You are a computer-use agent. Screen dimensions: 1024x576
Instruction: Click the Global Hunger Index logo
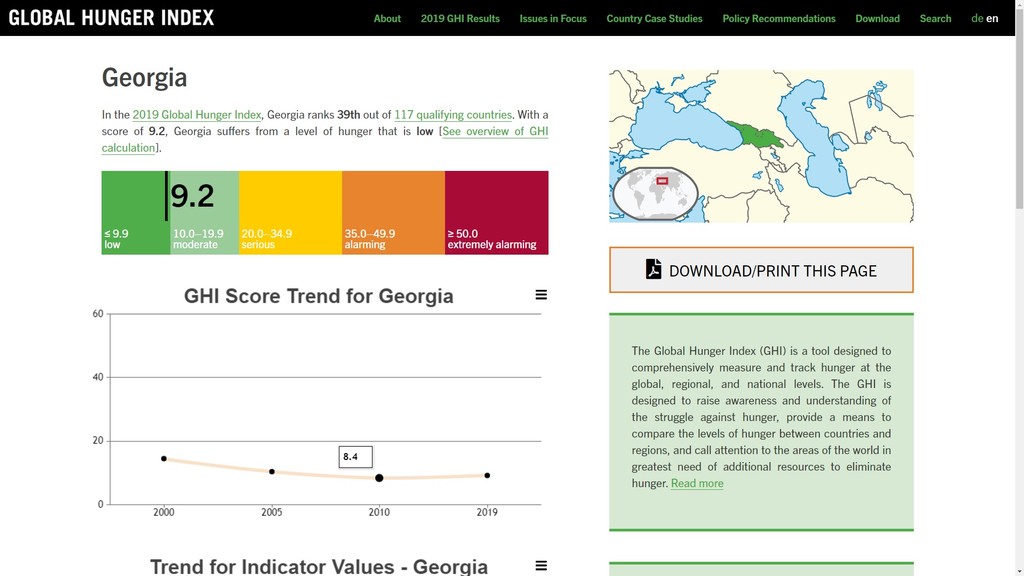111,18
